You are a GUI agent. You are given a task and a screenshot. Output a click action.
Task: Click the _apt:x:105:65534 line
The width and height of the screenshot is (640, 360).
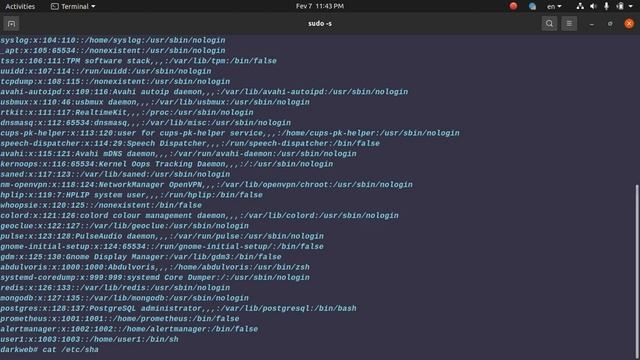tap(113, 51)
